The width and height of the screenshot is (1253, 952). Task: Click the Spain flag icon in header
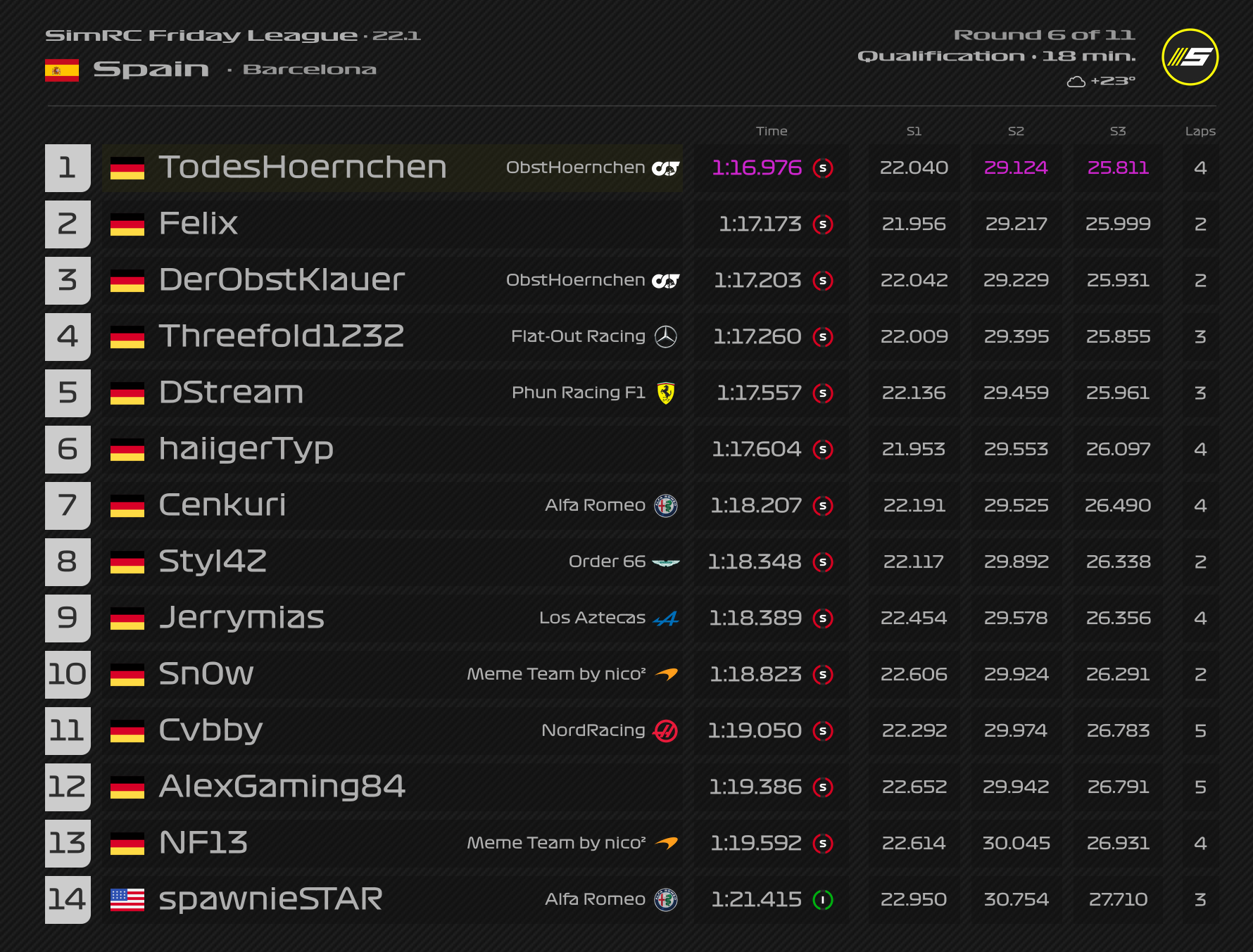pyautogui.click(x=62, y=70)
